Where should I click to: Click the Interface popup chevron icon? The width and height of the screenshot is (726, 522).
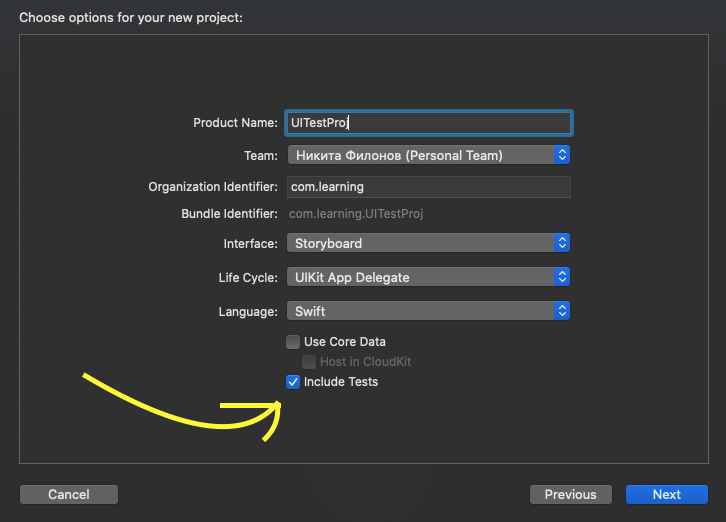pyautogui.click(x=562, y=243)
